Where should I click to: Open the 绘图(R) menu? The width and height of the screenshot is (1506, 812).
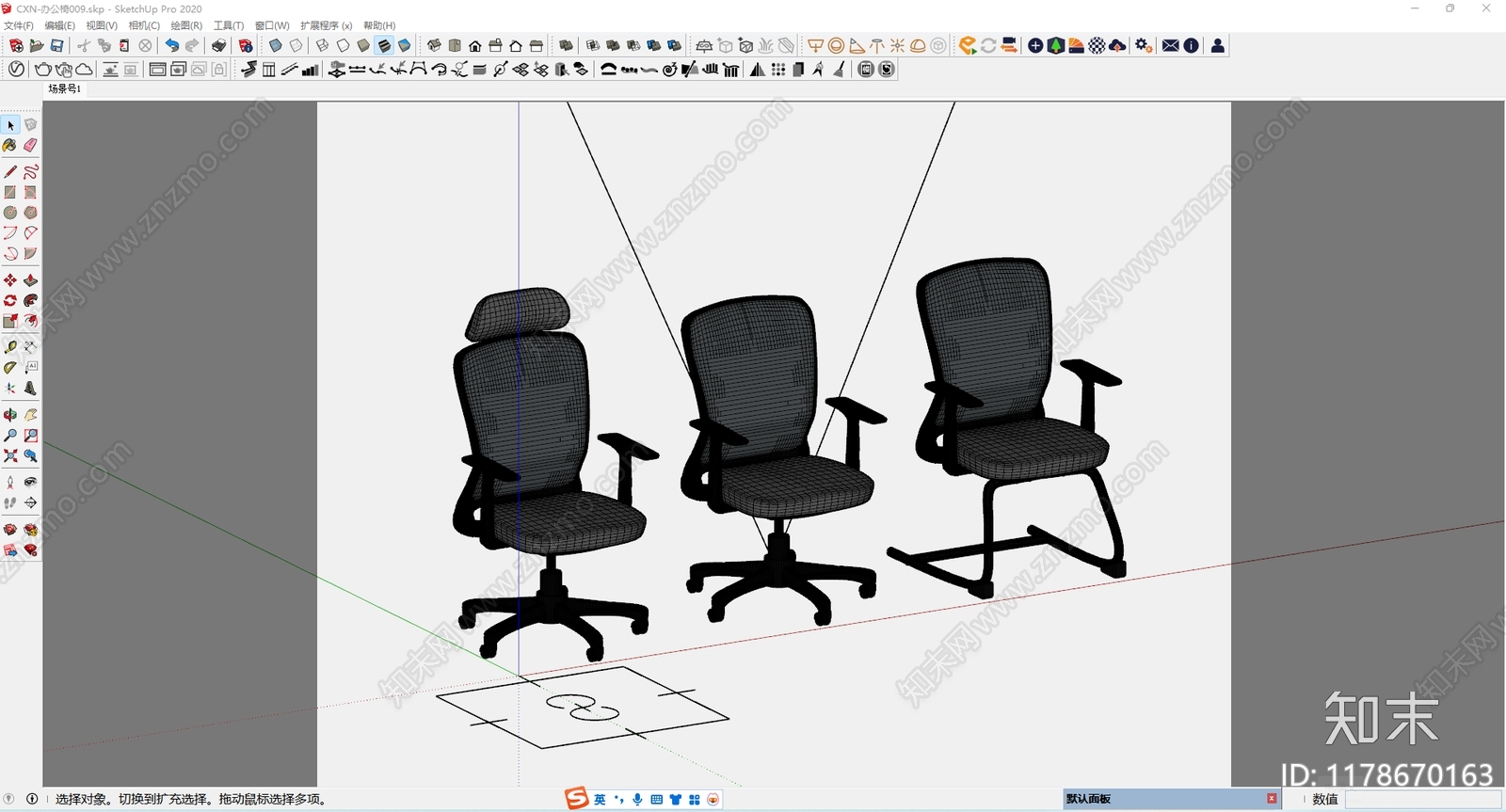[186, 25]
